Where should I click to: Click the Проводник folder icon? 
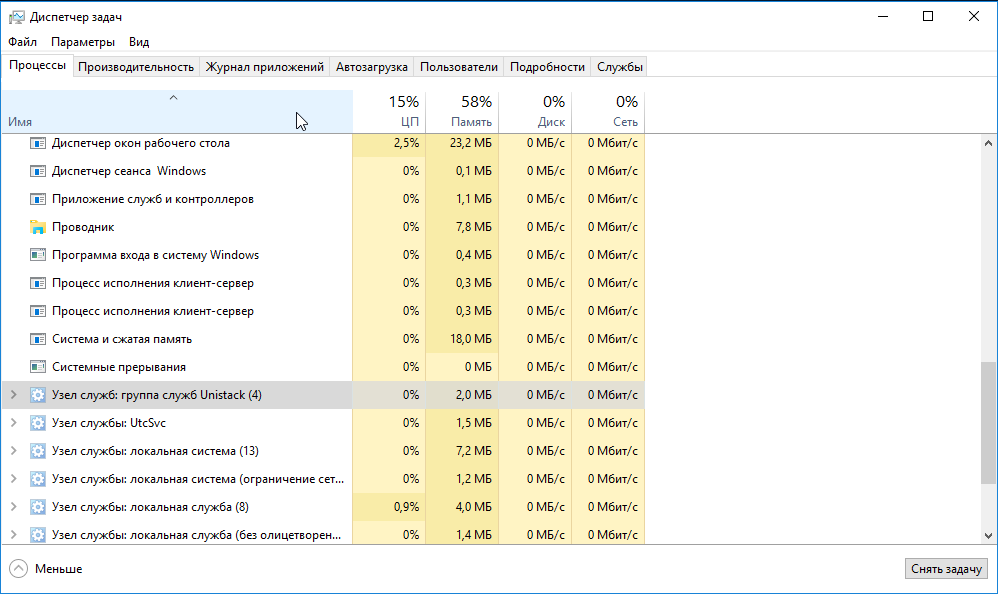coord(38,227)
